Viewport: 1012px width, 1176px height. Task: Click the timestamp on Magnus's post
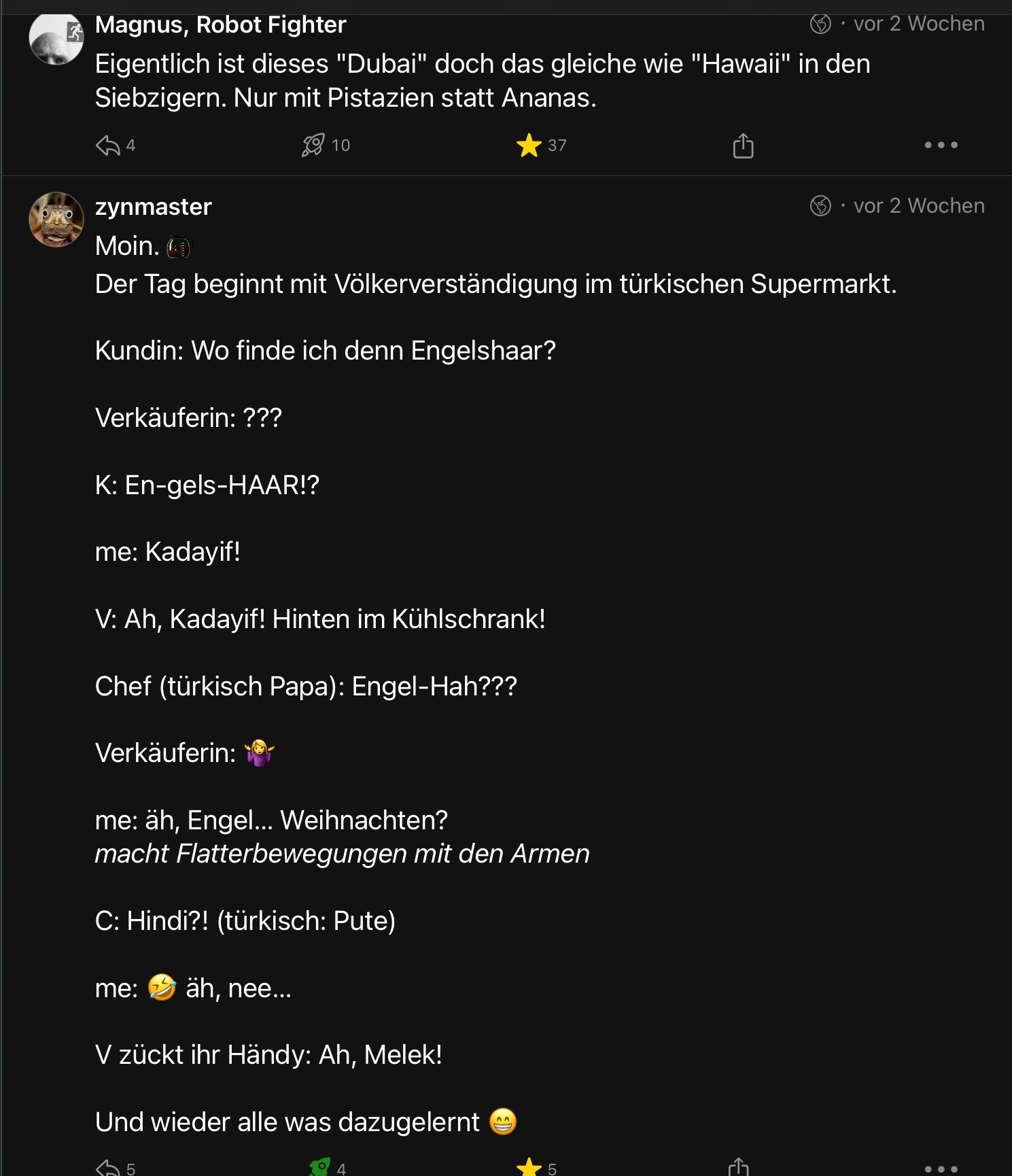pos(919,24)
